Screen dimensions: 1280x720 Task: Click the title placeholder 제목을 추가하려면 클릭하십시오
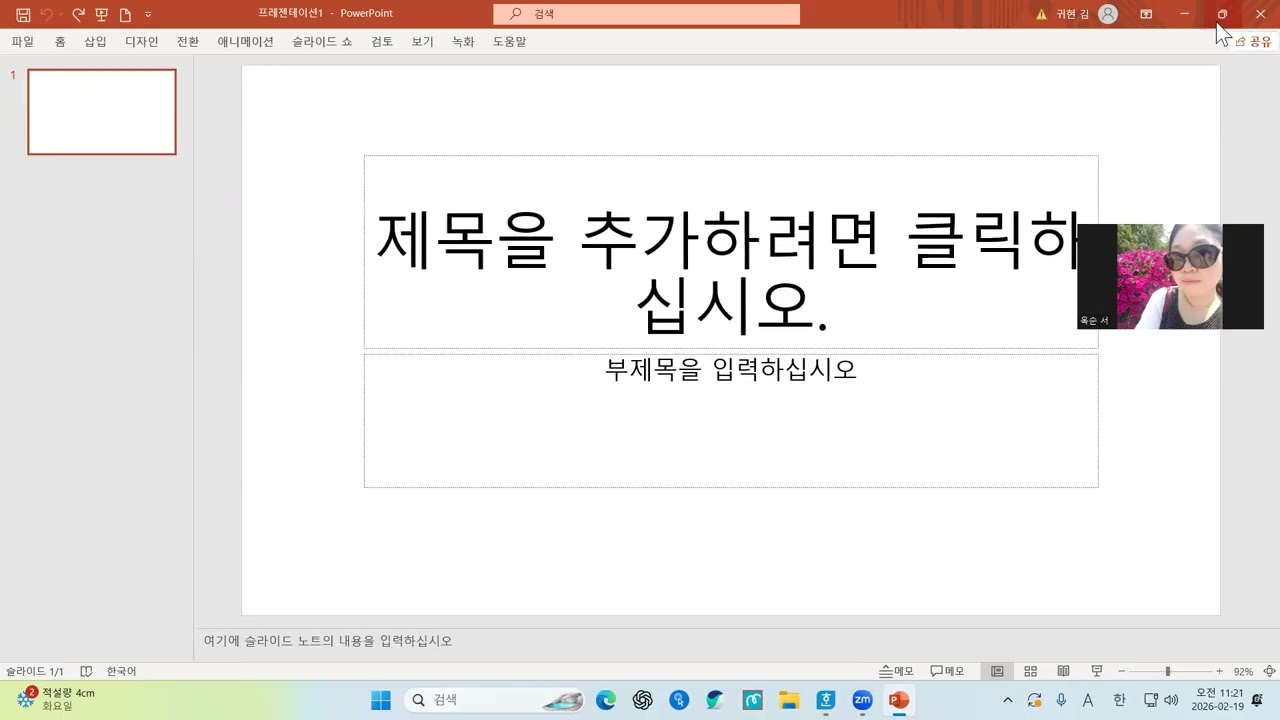pos(731,252)
